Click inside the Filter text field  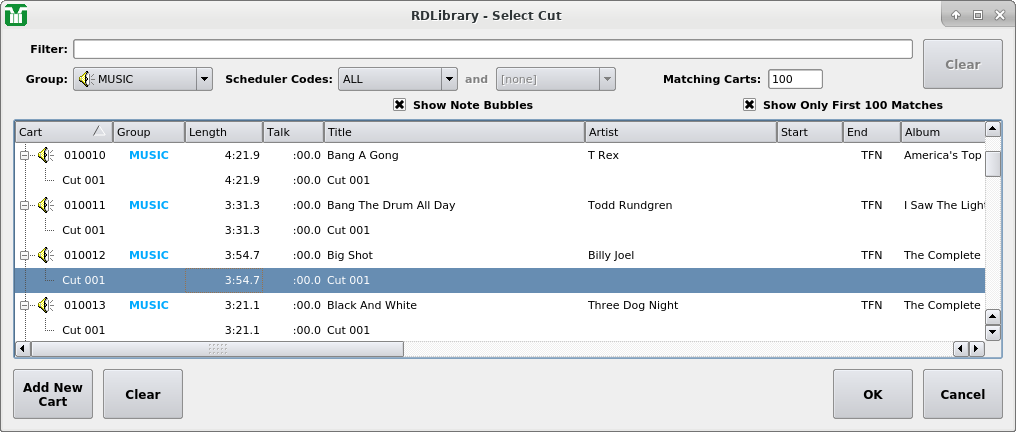point(492,49)
